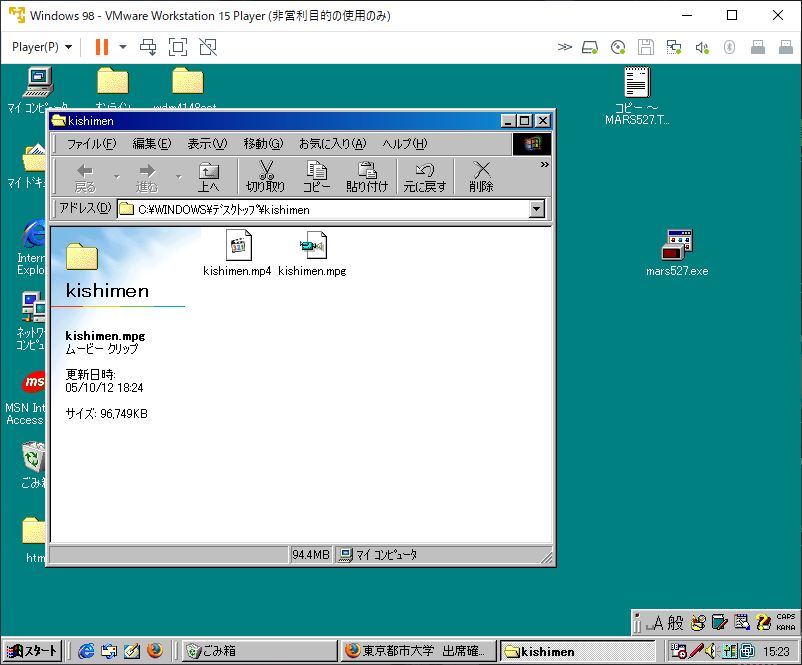Click the address path field
802x665 pixels.
323,209
